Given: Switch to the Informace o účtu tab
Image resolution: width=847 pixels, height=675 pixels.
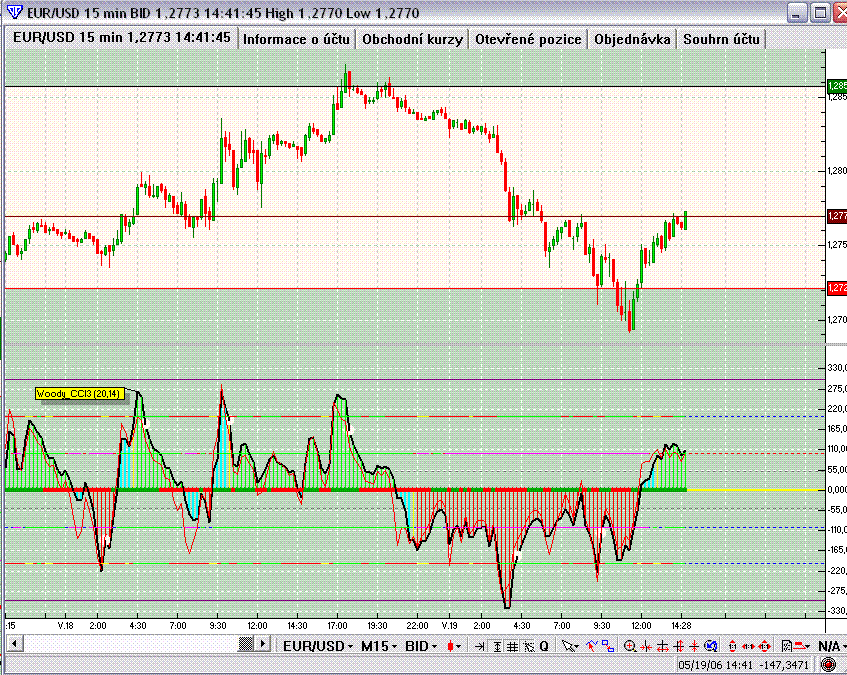Looking at the screenshot, I should (x=296, y=39).
